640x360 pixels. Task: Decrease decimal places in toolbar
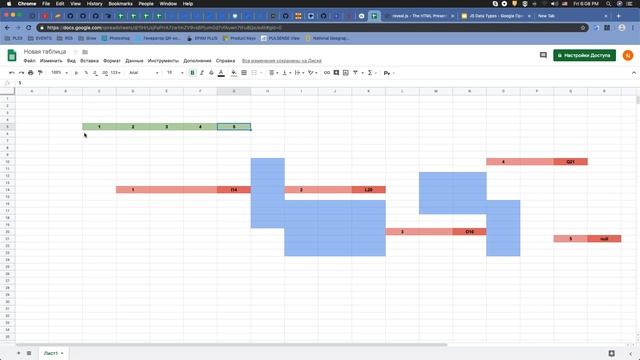[x=95, y=73]
